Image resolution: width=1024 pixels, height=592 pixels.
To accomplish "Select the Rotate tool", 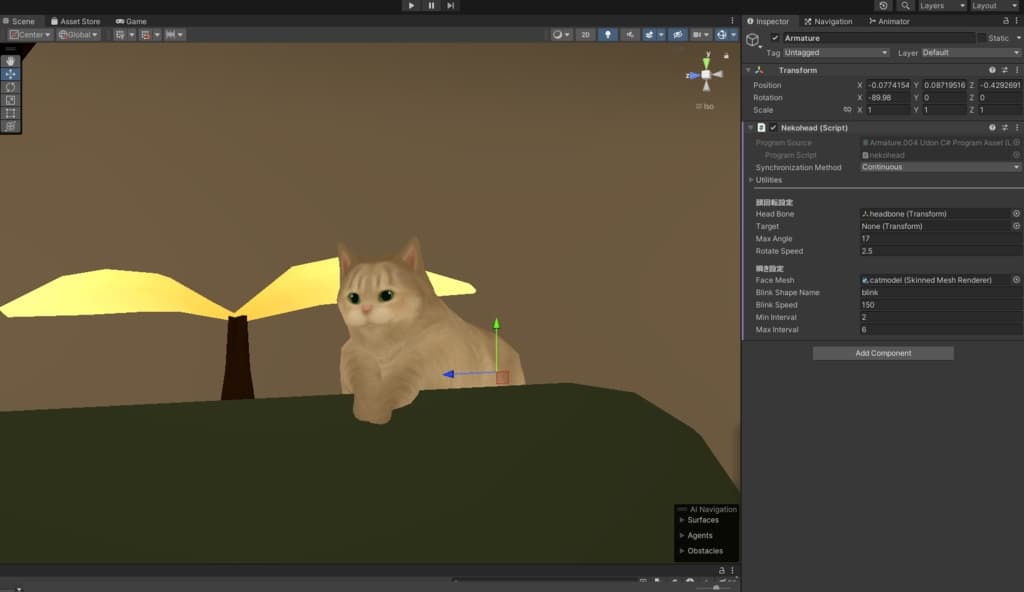I will click(11, 87).
